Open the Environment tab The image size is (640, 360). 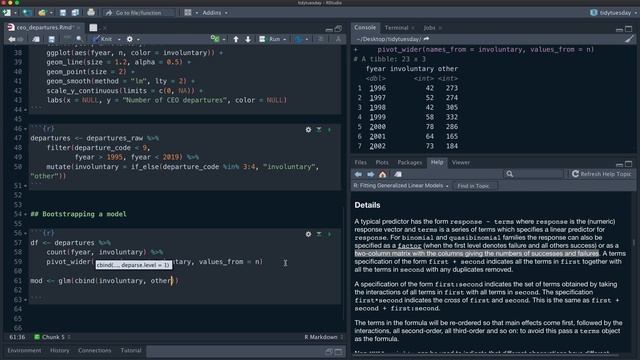pyautogui.click(x=24, y=351)
